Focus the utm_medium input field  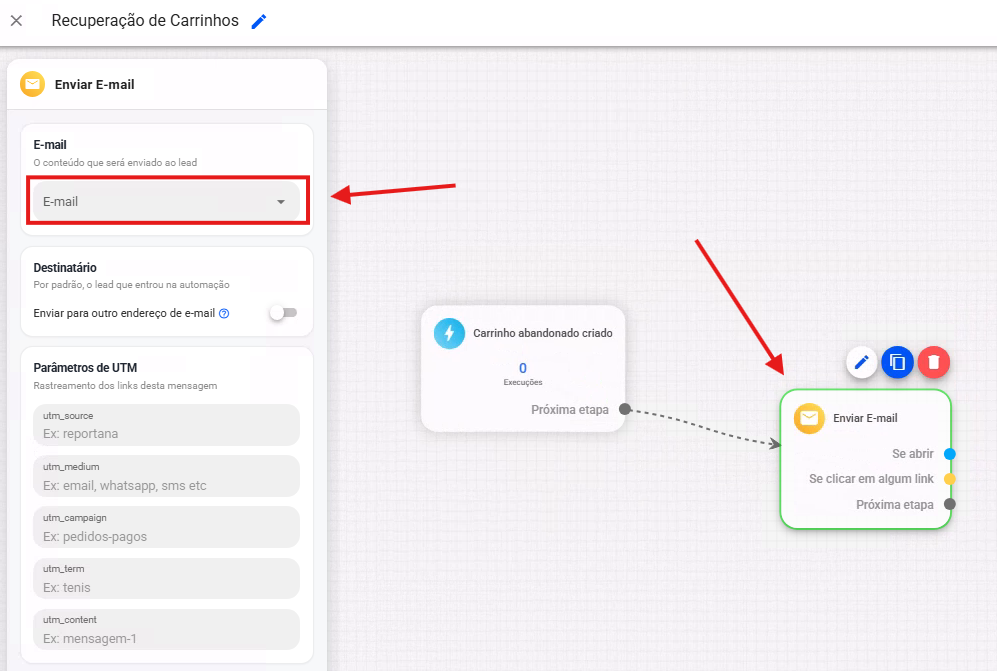tap(166, 476)
